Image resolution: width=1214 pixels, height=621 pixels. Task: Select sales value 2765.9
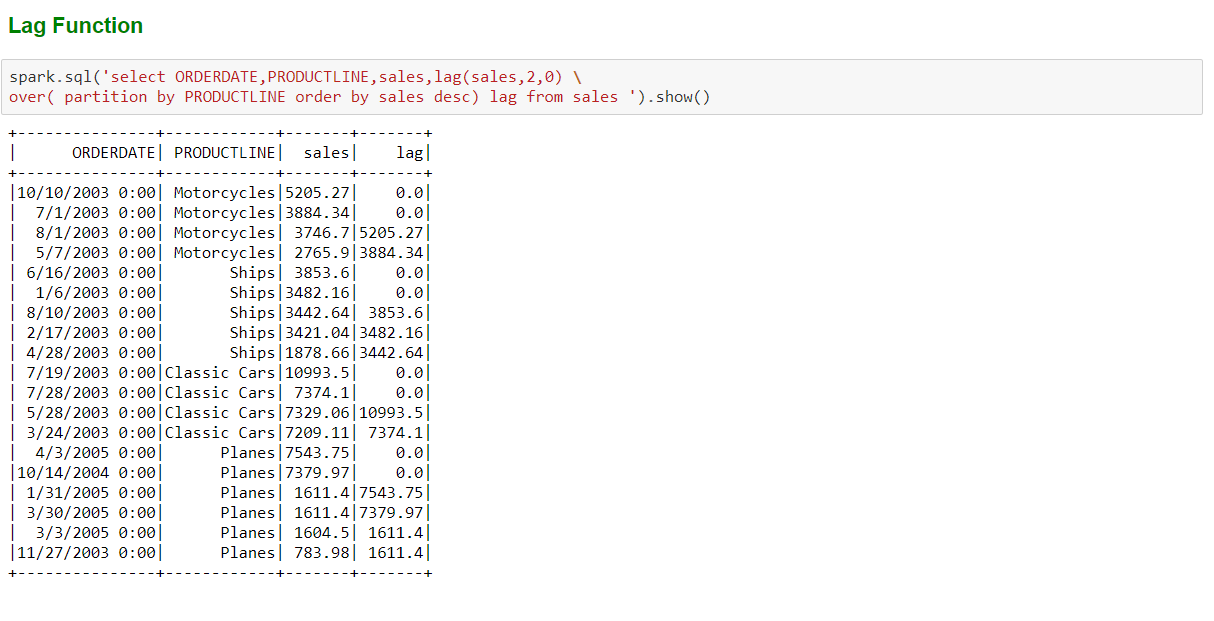pyautogui.click(x=322, y=253)
